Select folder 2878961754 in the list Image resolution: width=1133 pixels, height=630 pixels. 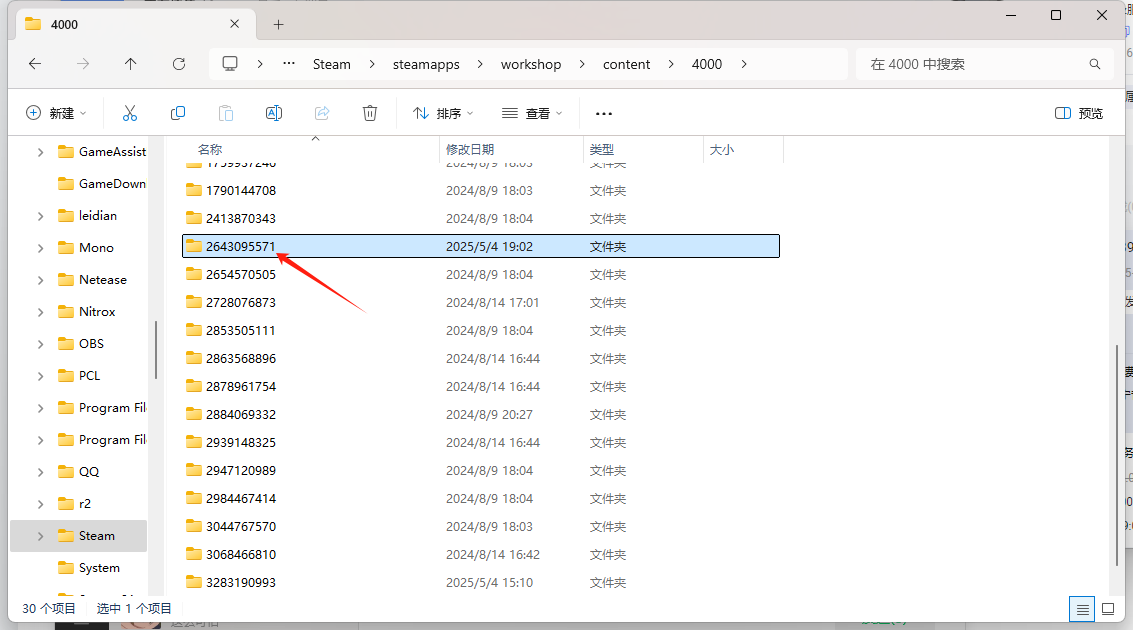coord(241,386)
